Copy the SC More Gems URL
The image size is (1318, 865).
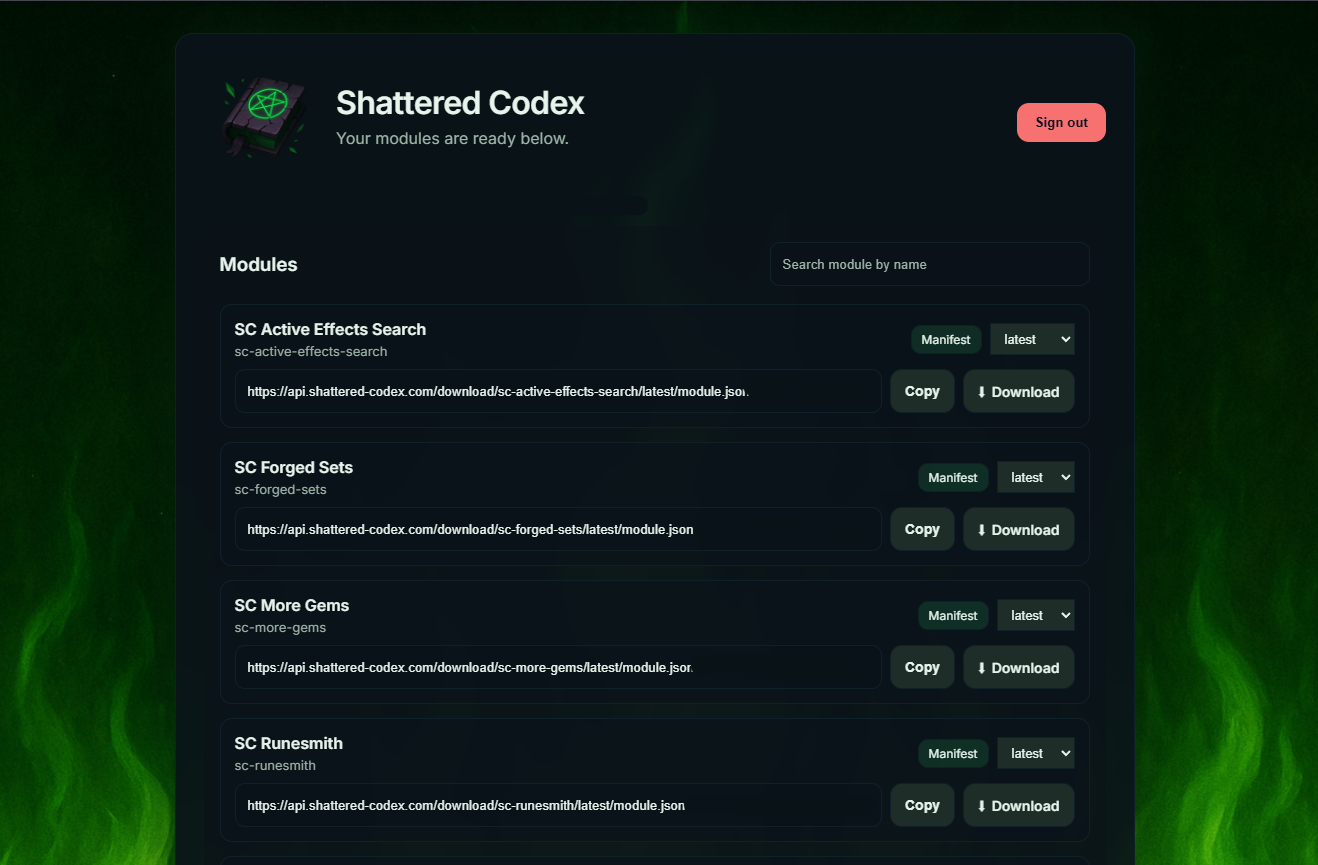point(922,667)
